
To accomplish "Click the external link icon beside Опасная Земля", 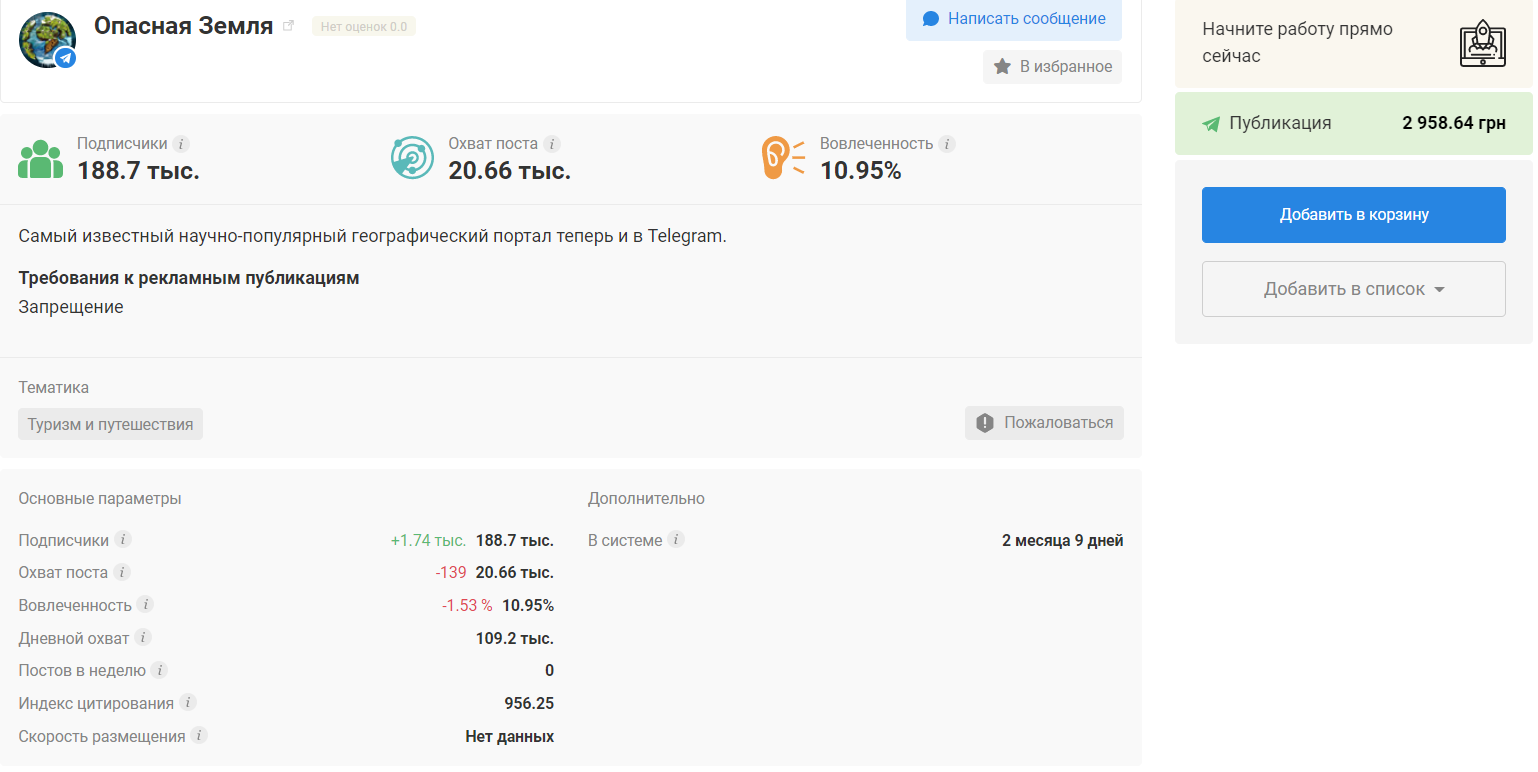I will (289, 26).
